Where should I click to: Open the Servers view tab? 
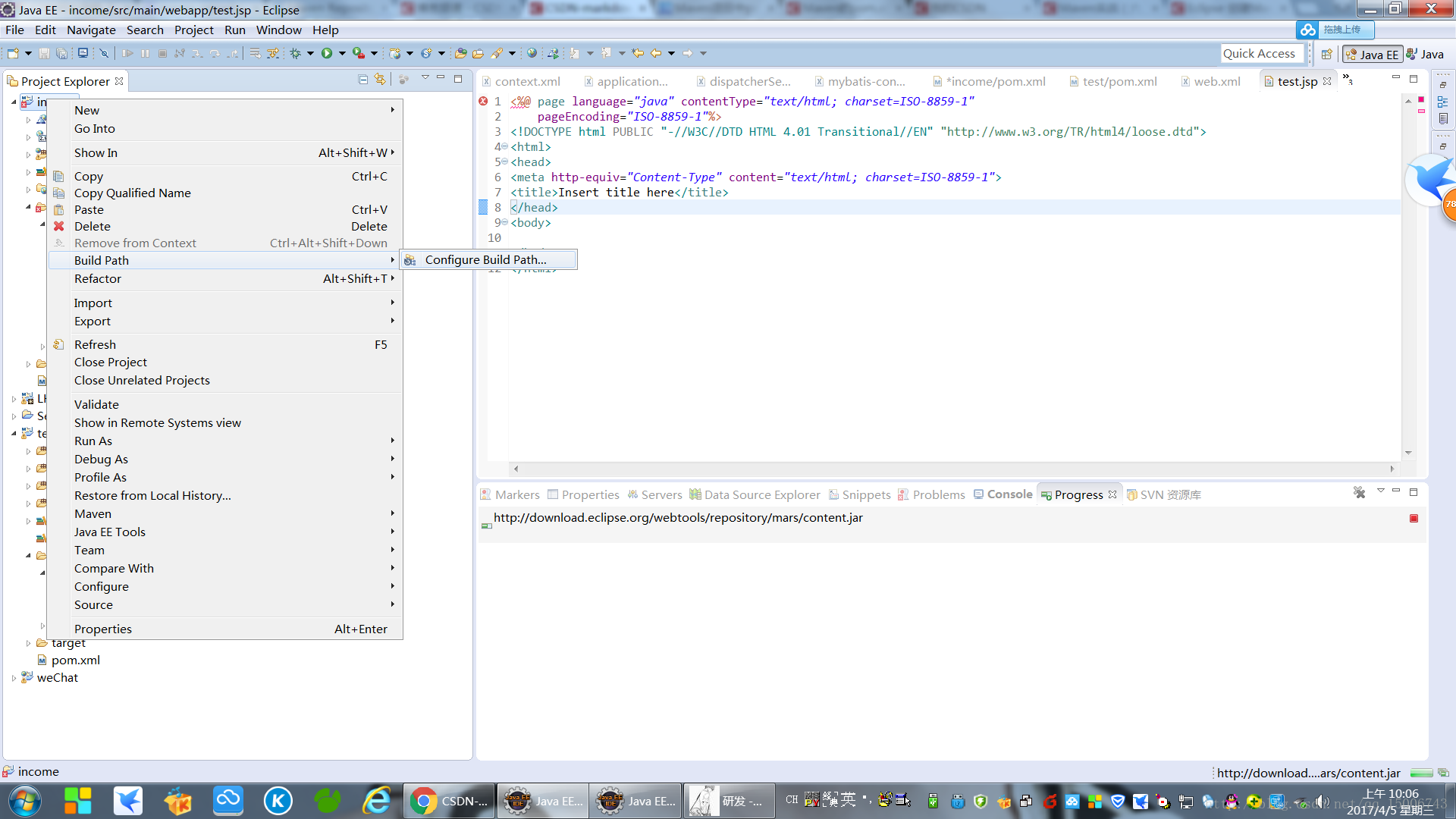[x=655, y=494]
